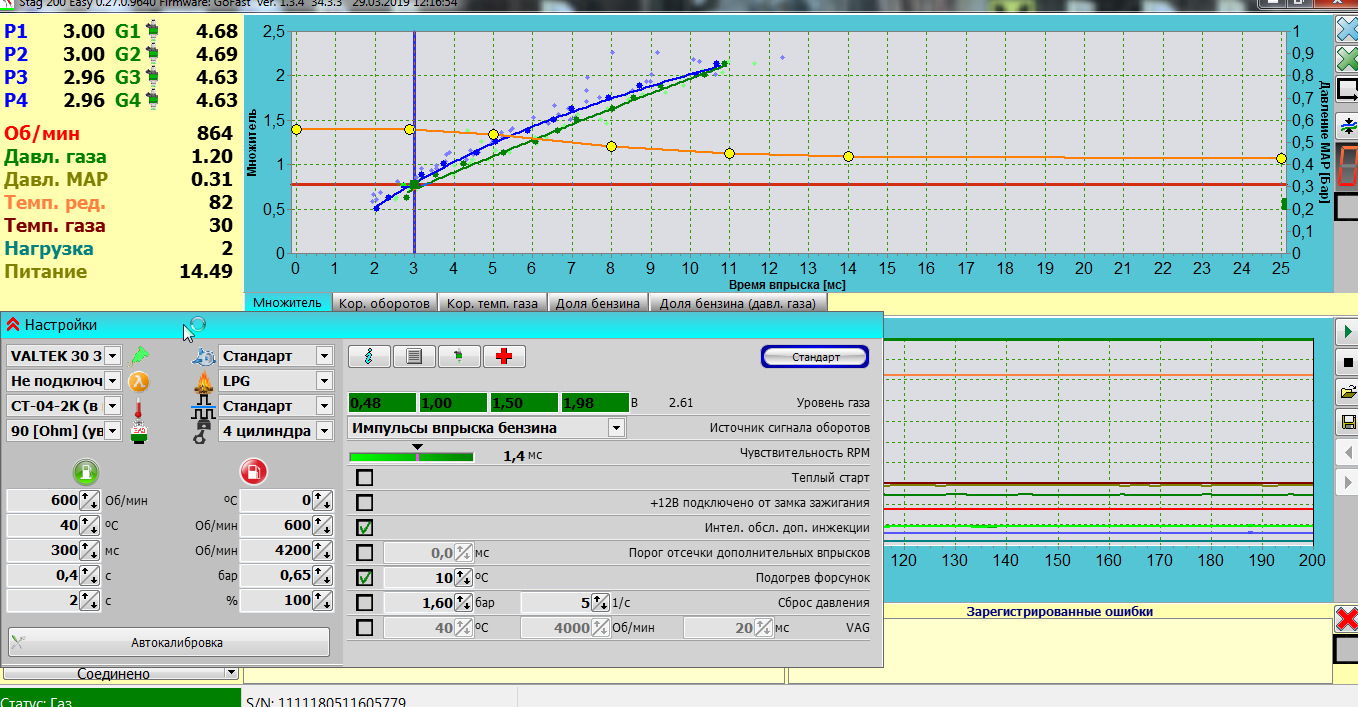The width and height of the screenshot is (1358, 707).
Task: Click stepper for 4200 Об/мин petrol value
Action: point(322,550)
